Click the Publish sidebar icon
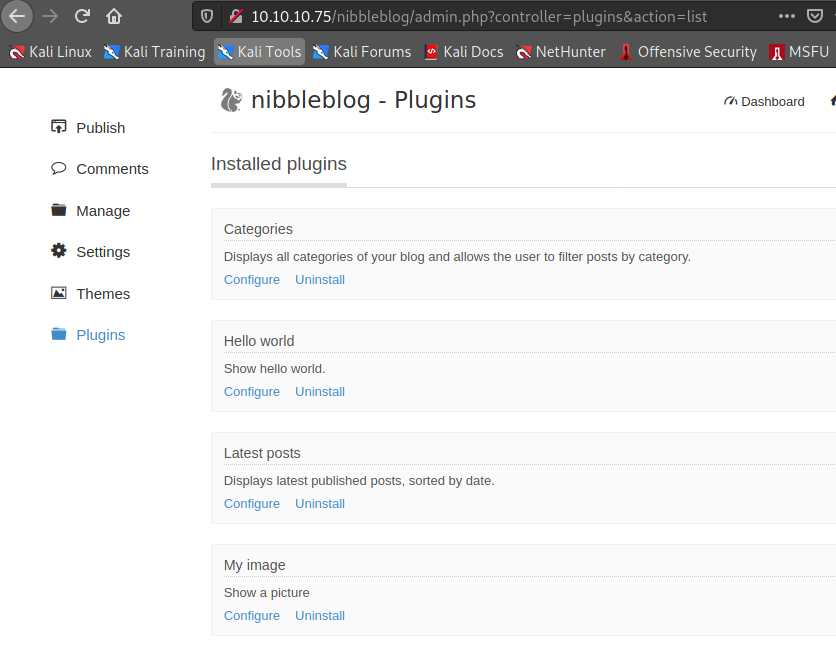836x654 pixels. click(x=59, y=127)
